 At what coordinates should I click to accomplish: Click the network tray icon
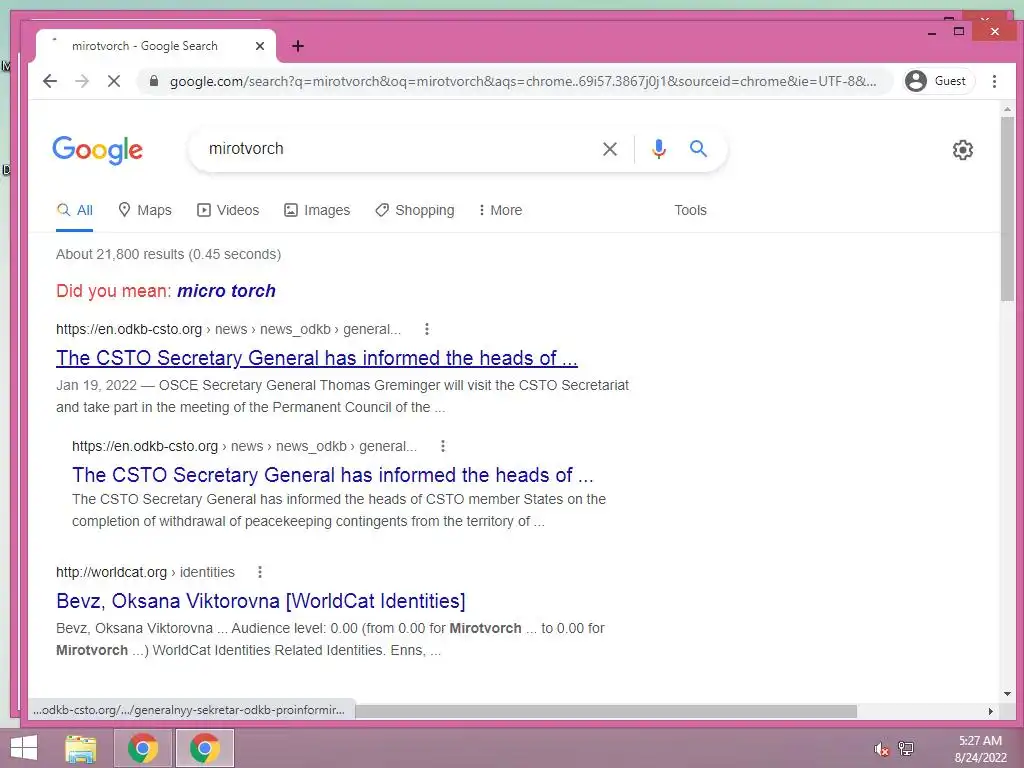906,748
